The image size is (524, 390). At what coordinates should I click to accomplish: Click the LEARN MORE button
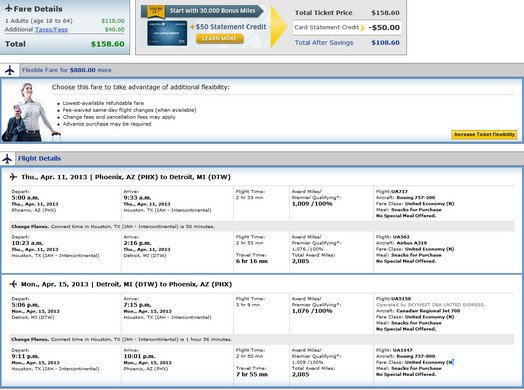[x=219, y=38]
